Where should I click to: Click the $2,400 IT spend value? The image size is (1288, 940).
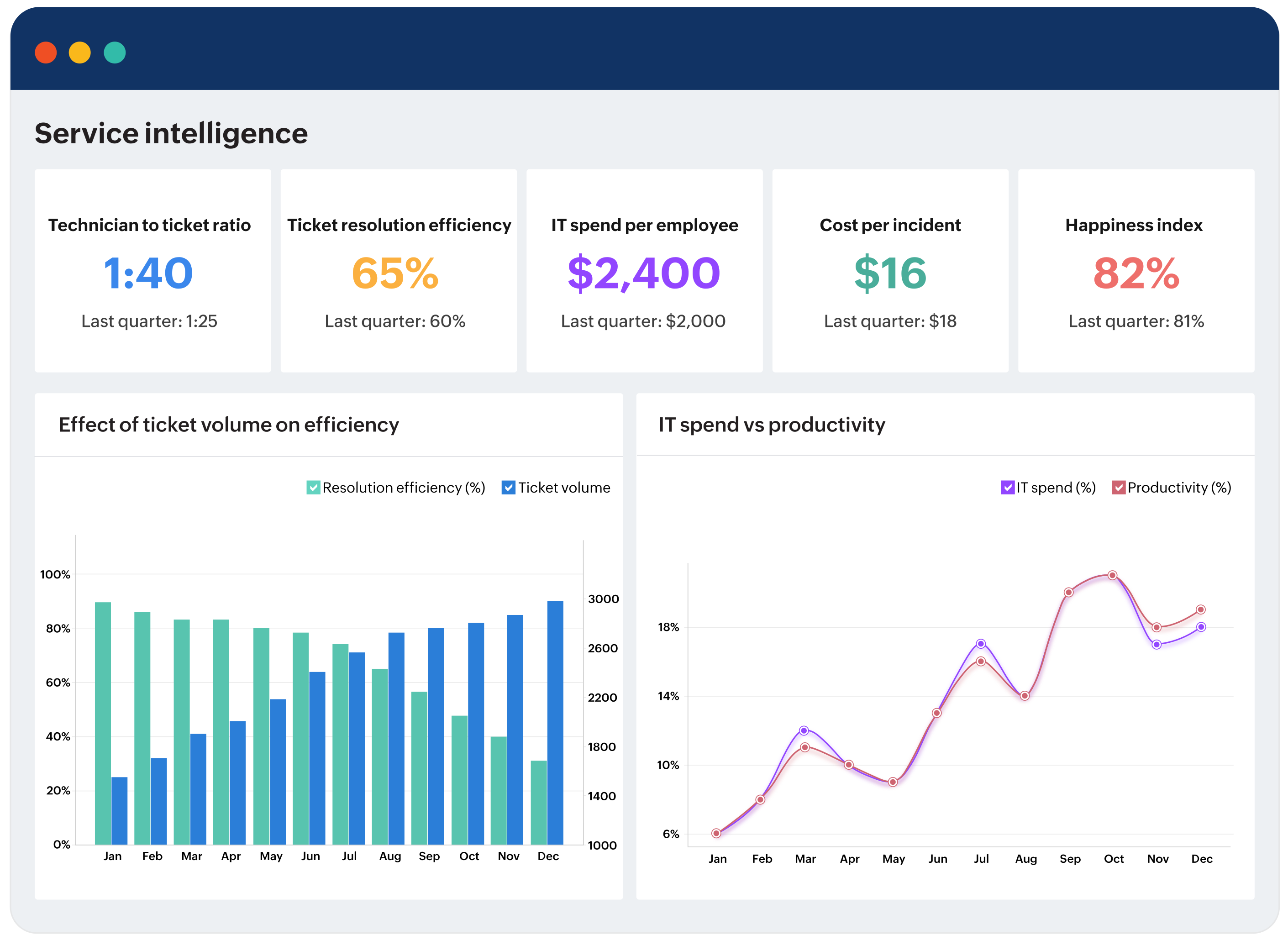(x=643, y=273)
